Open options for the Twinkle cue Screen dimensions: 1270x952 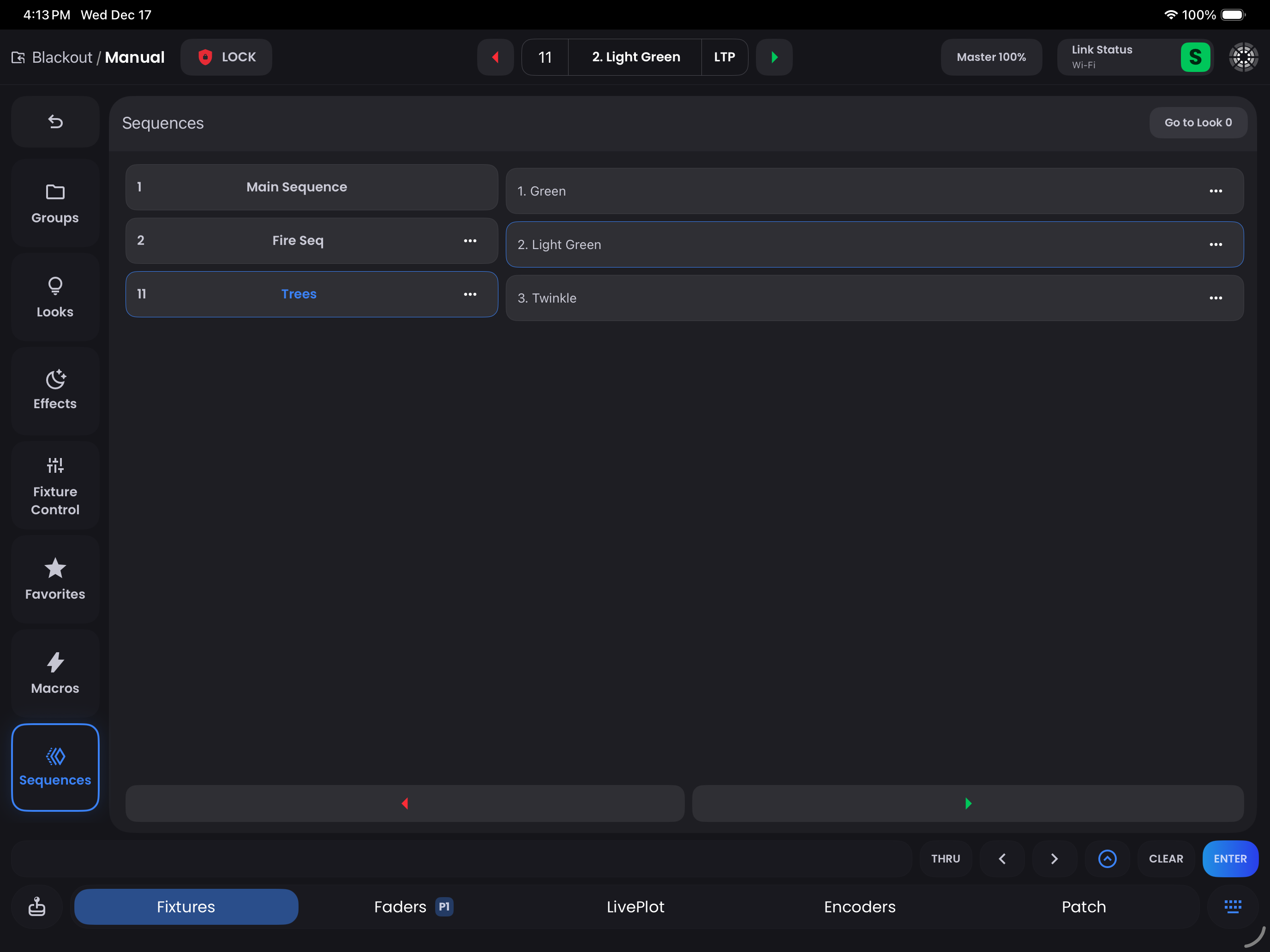coord(1216,298)
